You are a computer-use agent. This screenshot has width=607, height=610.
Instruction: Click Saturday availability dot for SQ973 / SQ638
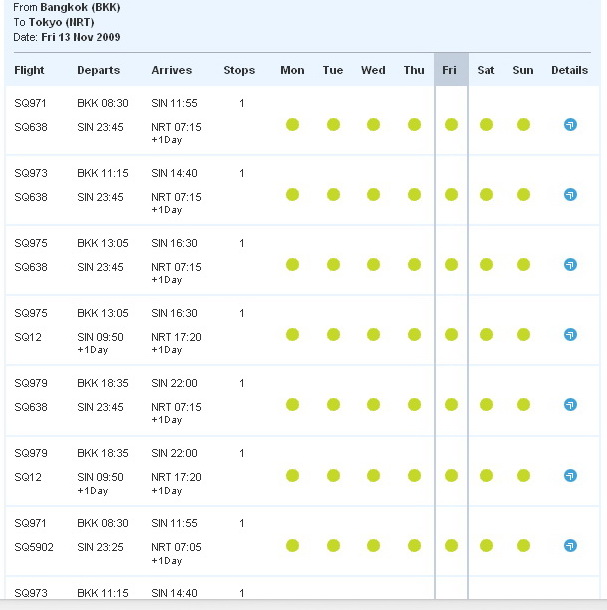[486, 195]
